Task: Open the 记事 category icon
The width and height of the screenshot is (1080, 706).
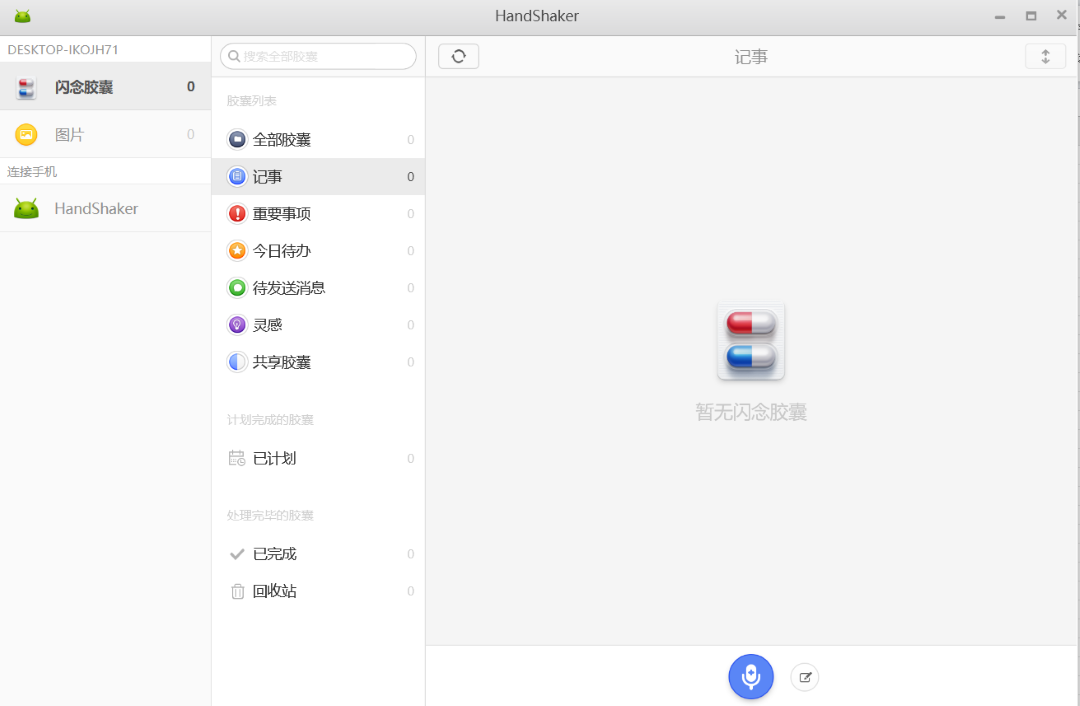Action: pos(237,176)
